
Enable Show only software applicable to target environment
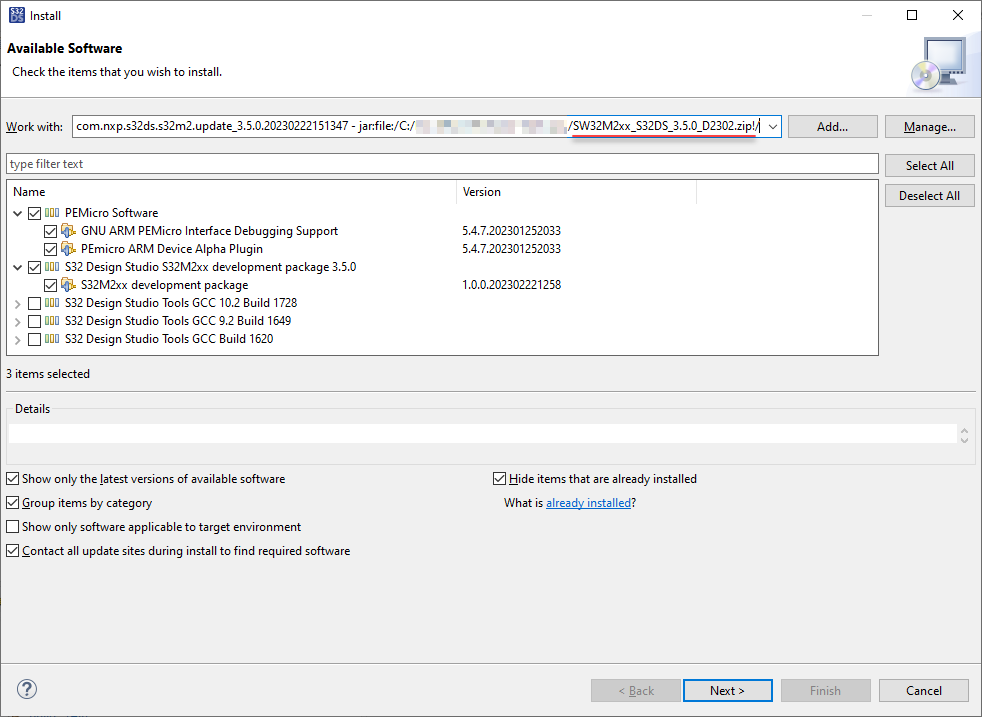[13, 527]
